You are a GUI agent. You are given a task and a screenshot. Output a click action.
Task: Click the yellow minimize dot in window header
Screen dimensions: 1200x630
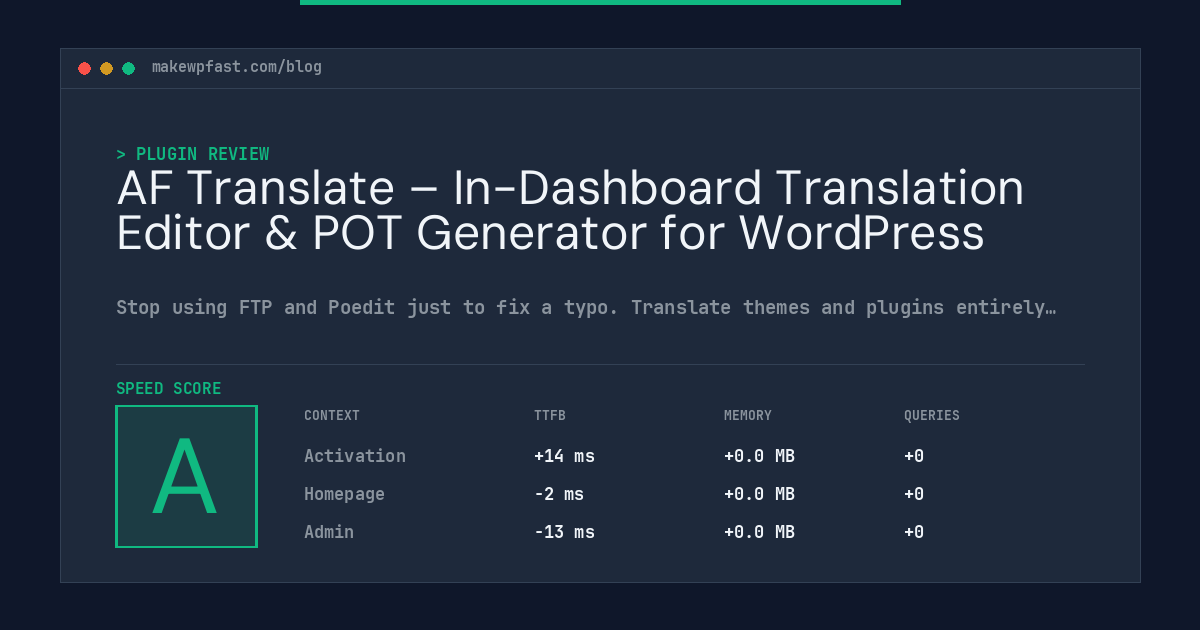[107, 68]
